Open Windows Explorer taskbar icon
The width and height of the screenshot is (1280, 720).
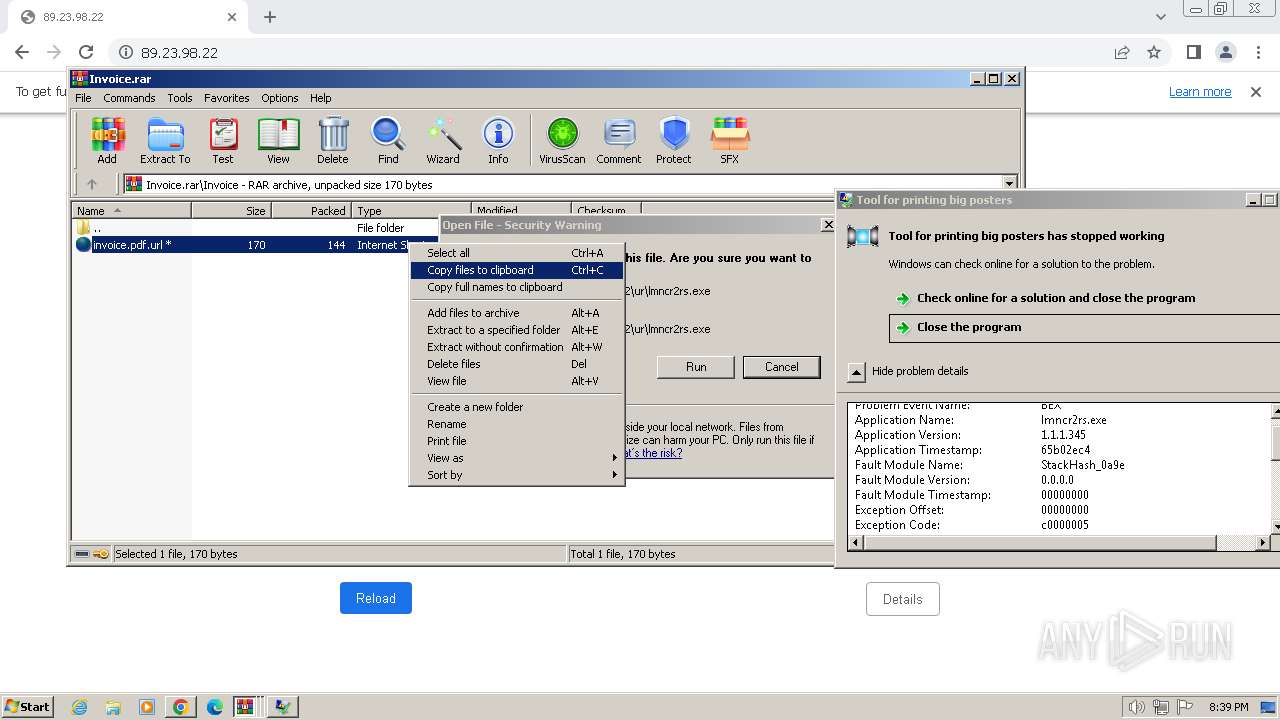[x=113, y=707]
